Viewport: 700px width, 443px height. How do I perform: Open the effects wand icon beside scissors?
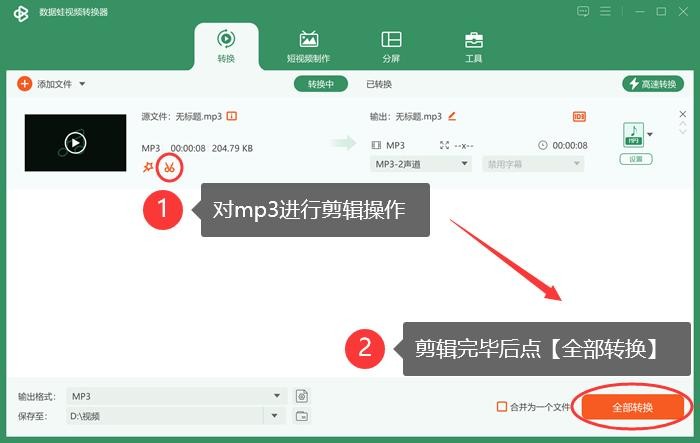(149, 166)
